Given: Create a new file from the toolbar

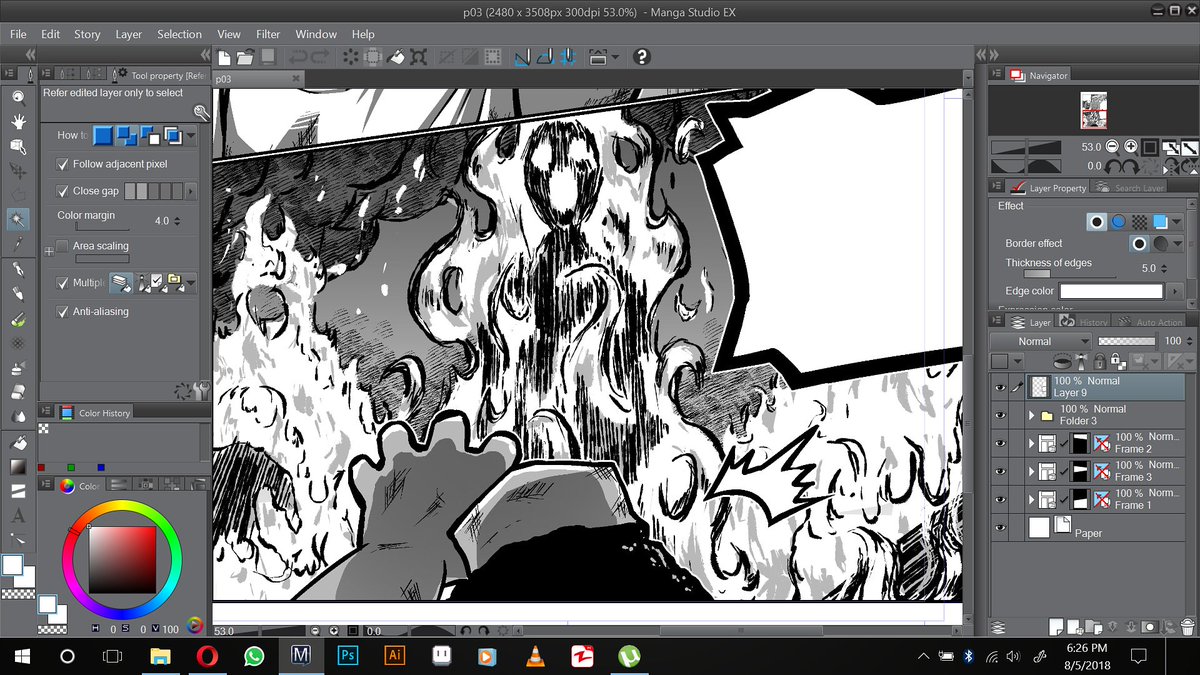Looking at the screenshot, I should point(225,57).
